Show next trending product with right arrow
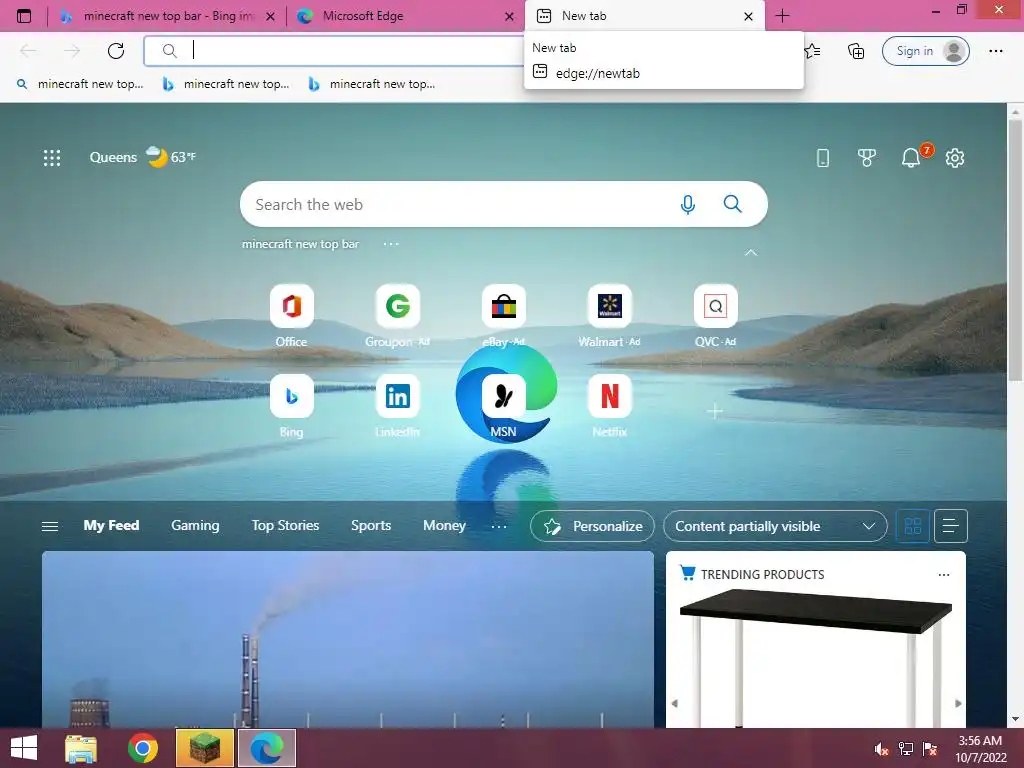The image size is (1024, 768). (x=958, y=703)
